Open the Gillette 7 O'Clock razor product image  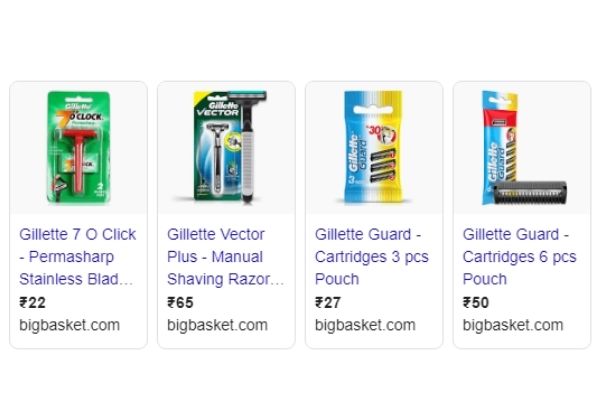(x=78, y=147)
